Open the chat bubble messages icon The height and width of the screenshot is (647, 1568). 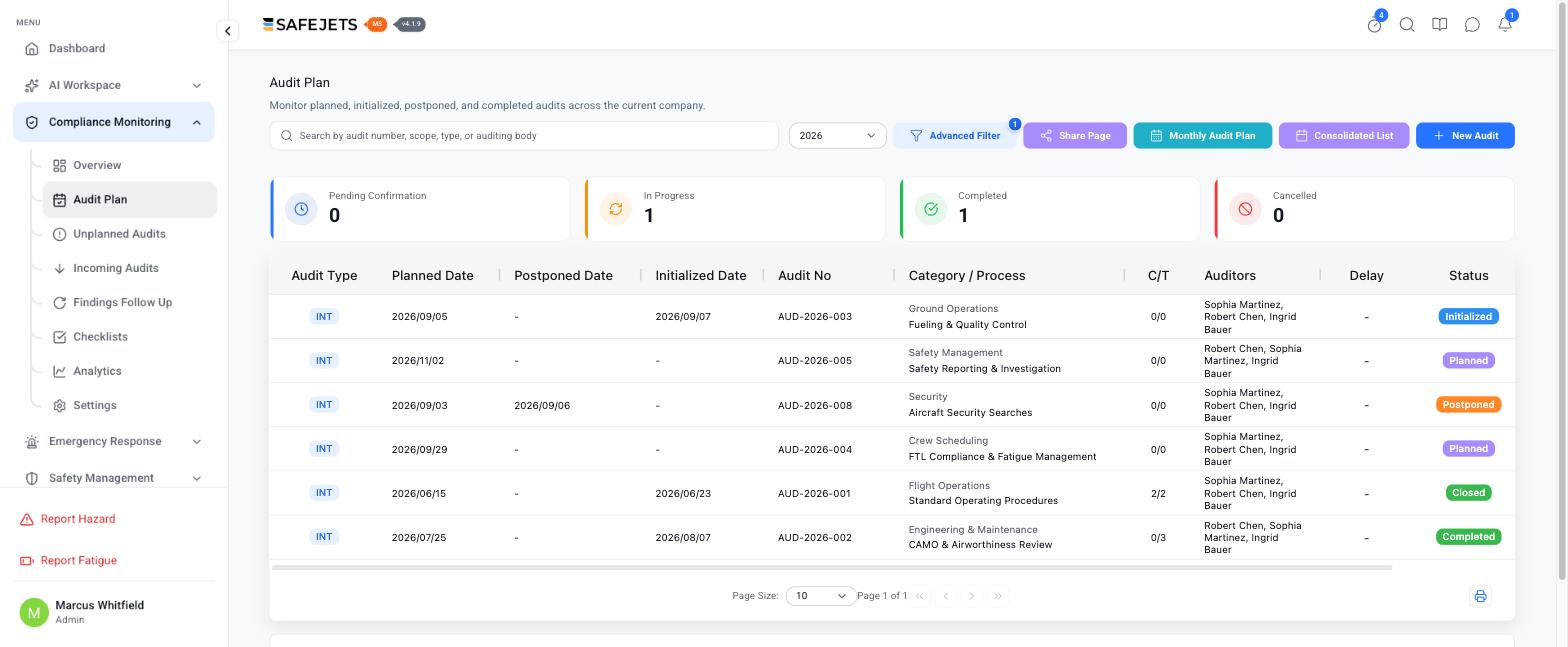coord(1472,25)
